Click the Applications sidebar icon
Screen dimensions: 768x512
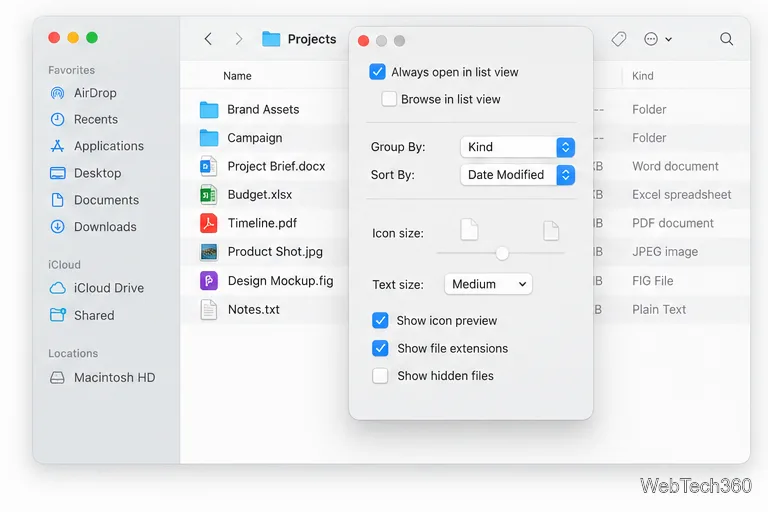tap(57, 146)
